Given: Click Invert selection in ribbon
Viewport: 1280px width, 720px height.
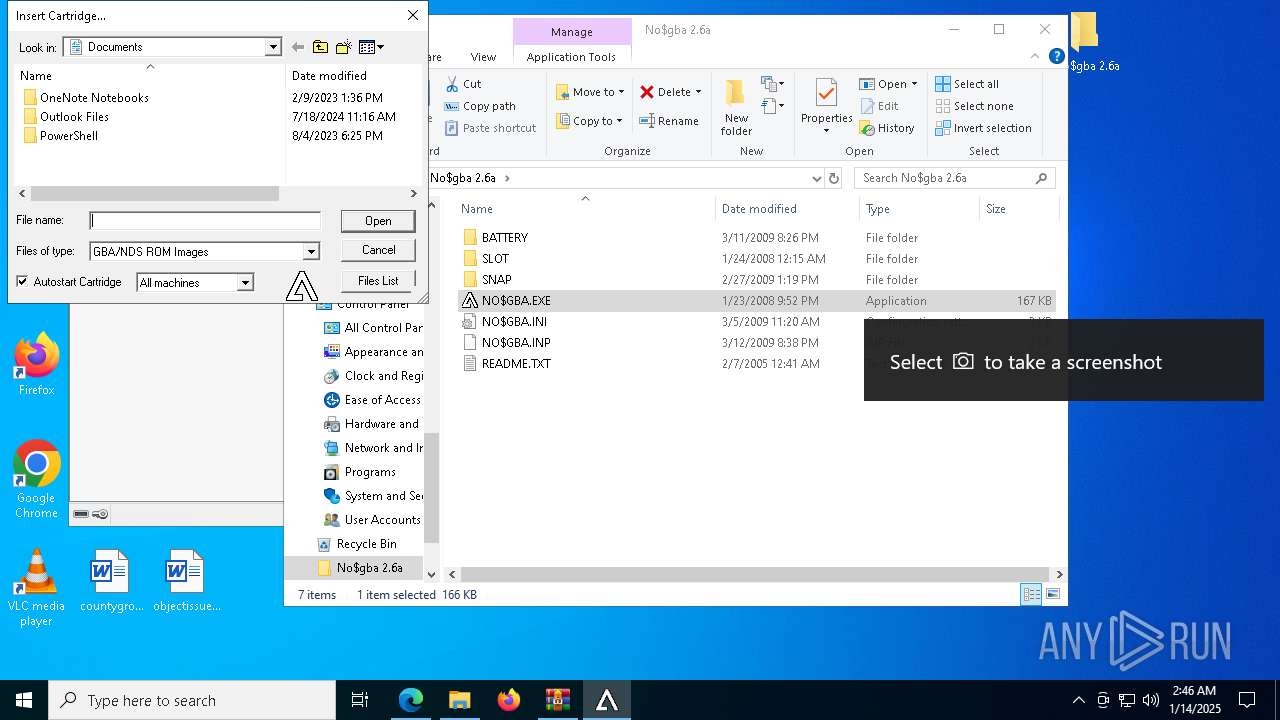Looking at the screenshot, I should (983, 128).
